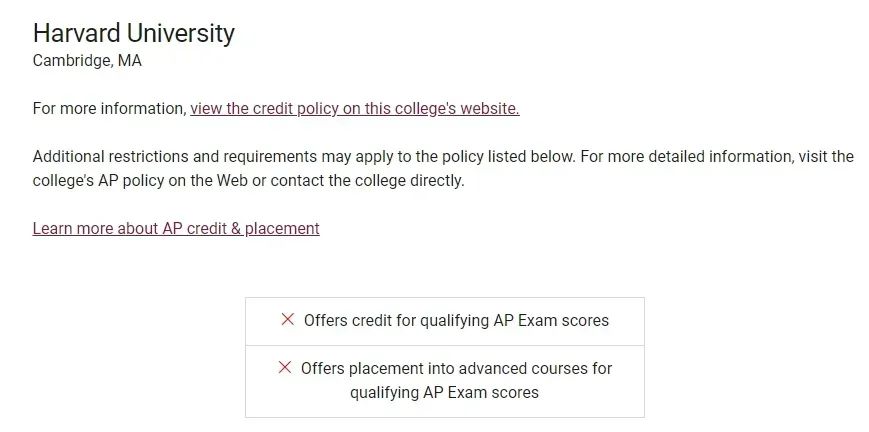The image size is (869, 432).
Task: Click the word "Harvard" in the title
Action: [77, 33]
